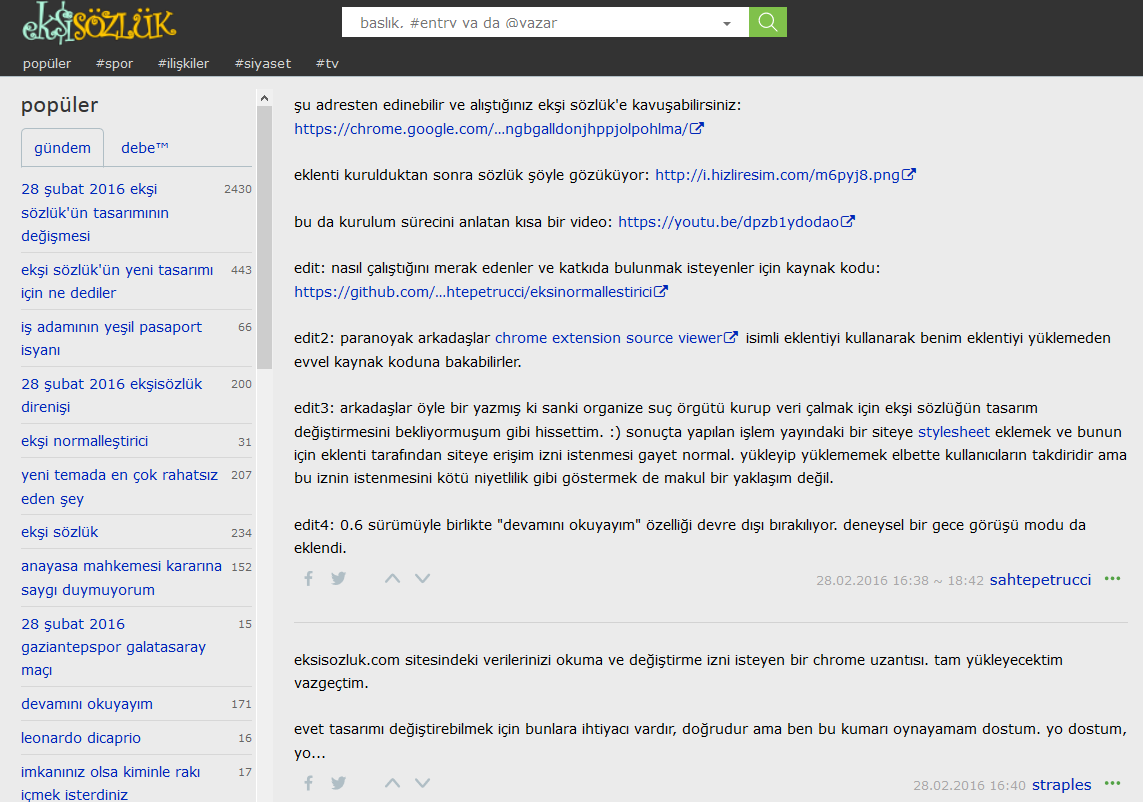
Task: Open the leonardo dicaprio topic
Action: (x=81, y=738)
